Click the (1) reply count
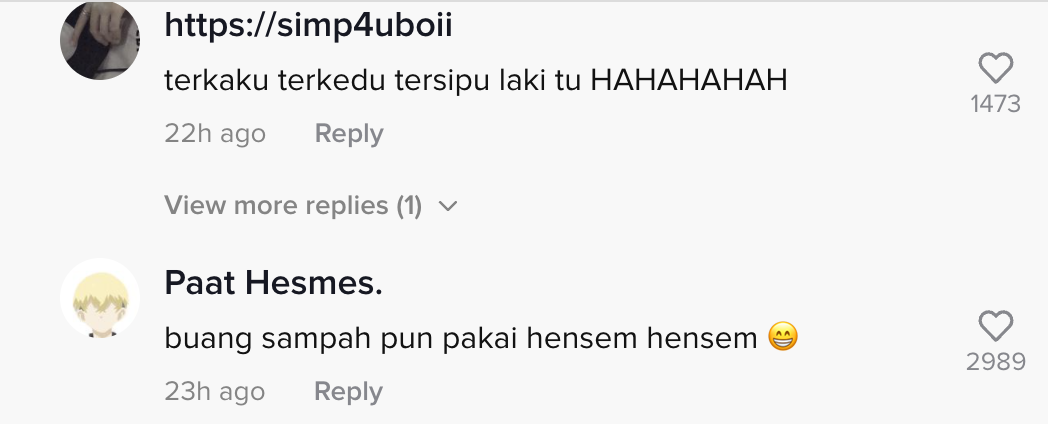The height and width of the screenshot is (424, 1048). 408,205
